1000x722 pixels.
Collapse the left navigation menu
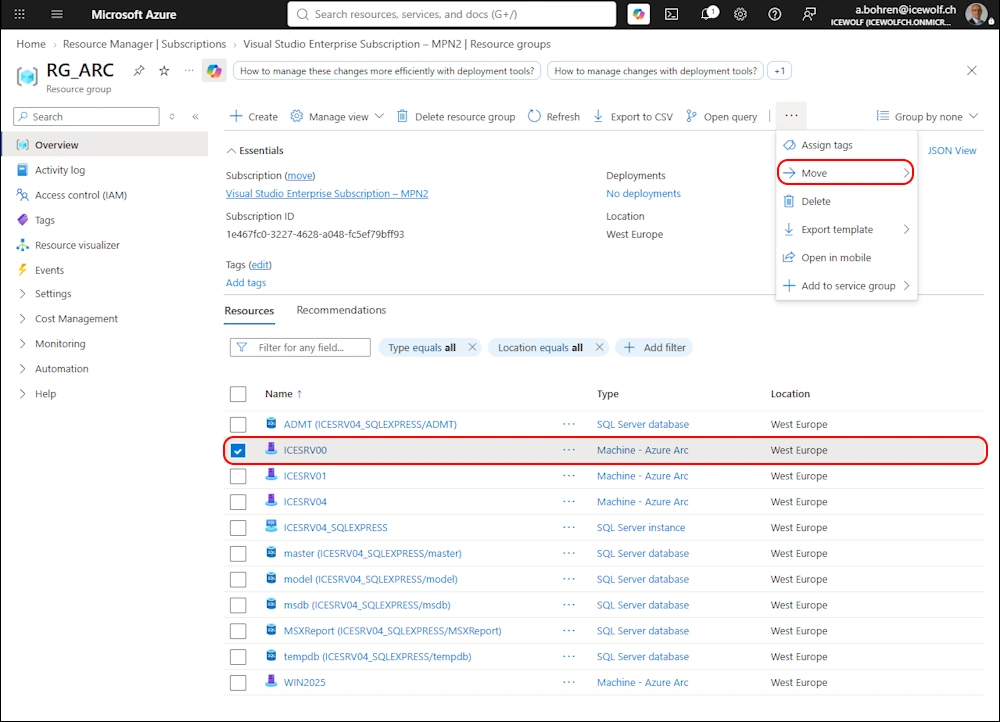tap(195, 117)
